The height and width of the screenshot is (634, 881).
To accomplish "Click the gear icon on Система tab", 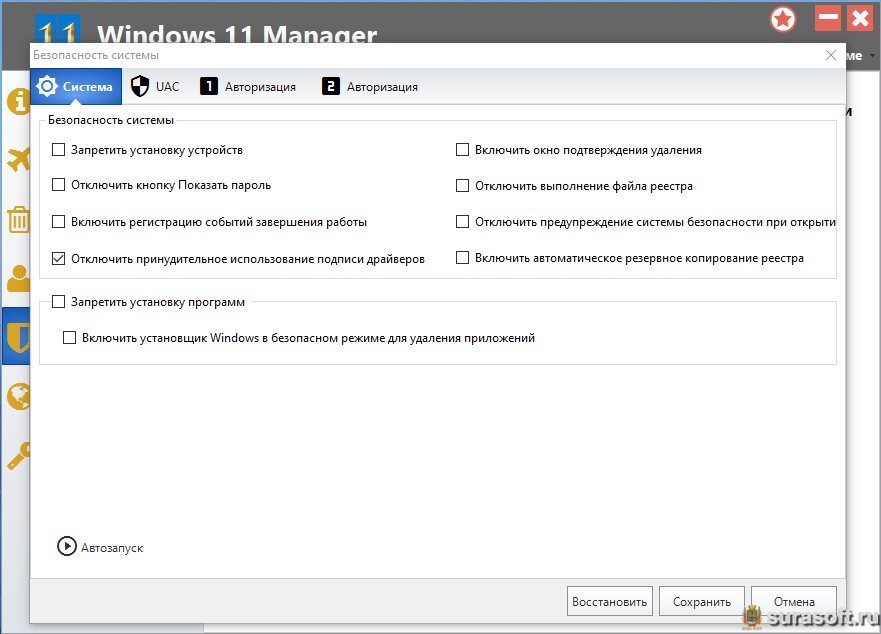I will click(47, 87).
